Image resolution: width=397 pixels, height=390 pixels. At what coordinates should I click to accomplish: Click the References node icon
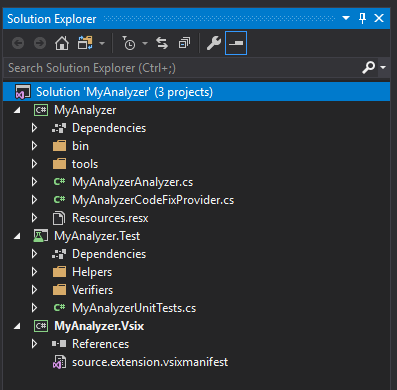coord(59,344)
